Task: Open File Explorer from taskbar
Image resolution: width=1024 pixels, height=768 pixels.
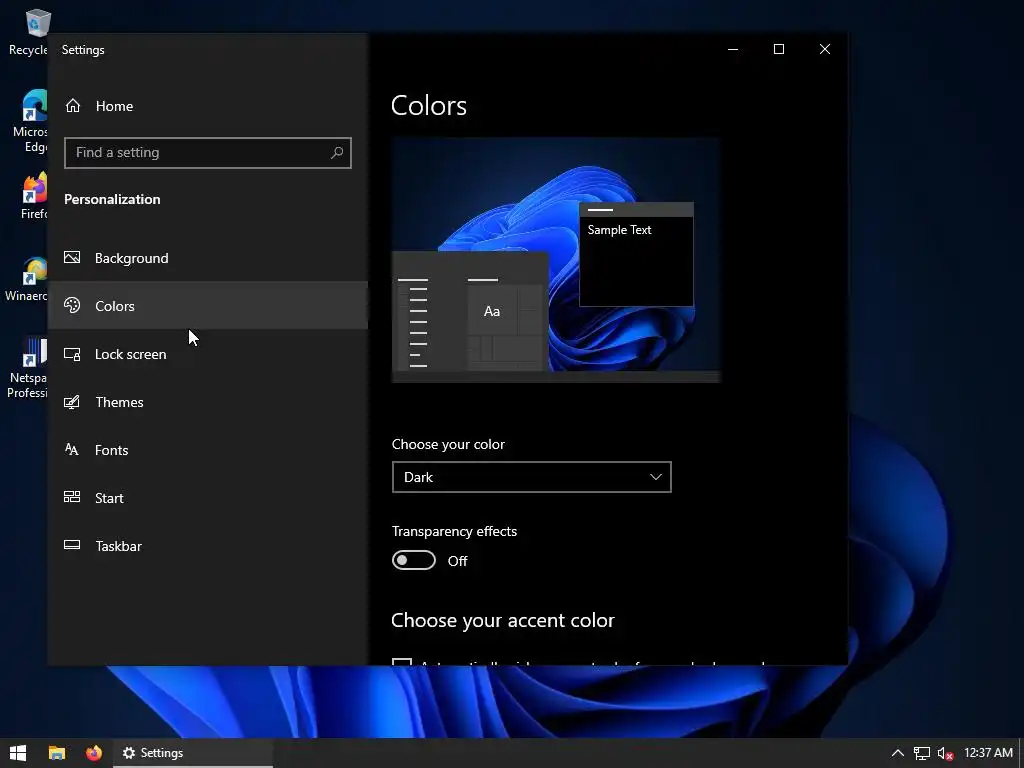Action: (x=57, y=753)
